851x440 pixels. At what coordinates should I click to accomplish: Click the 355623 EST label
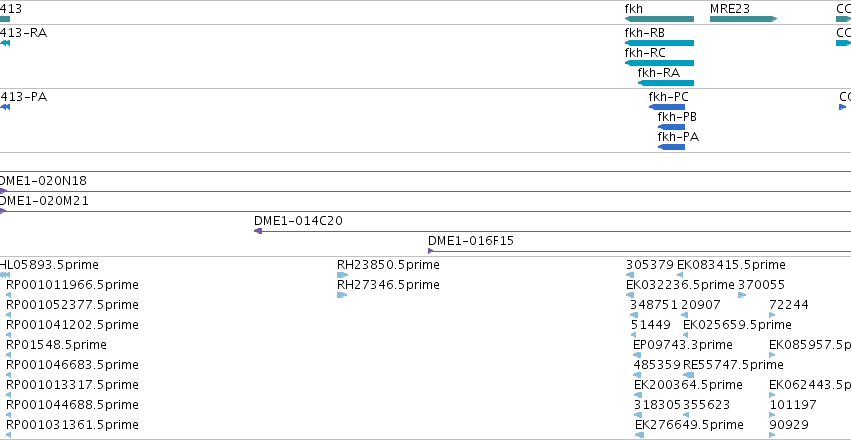click(706, 405)
